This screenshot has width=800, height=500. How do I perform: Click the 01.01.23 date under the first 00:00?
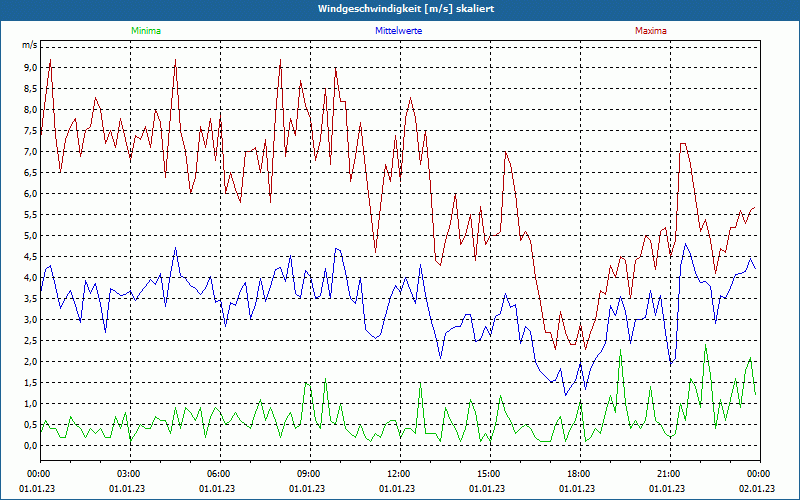[37, 489]
